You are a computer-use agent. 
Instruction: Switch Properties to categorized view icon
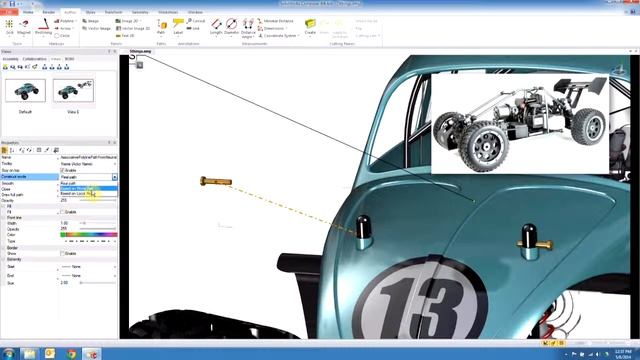coord(4,150)
